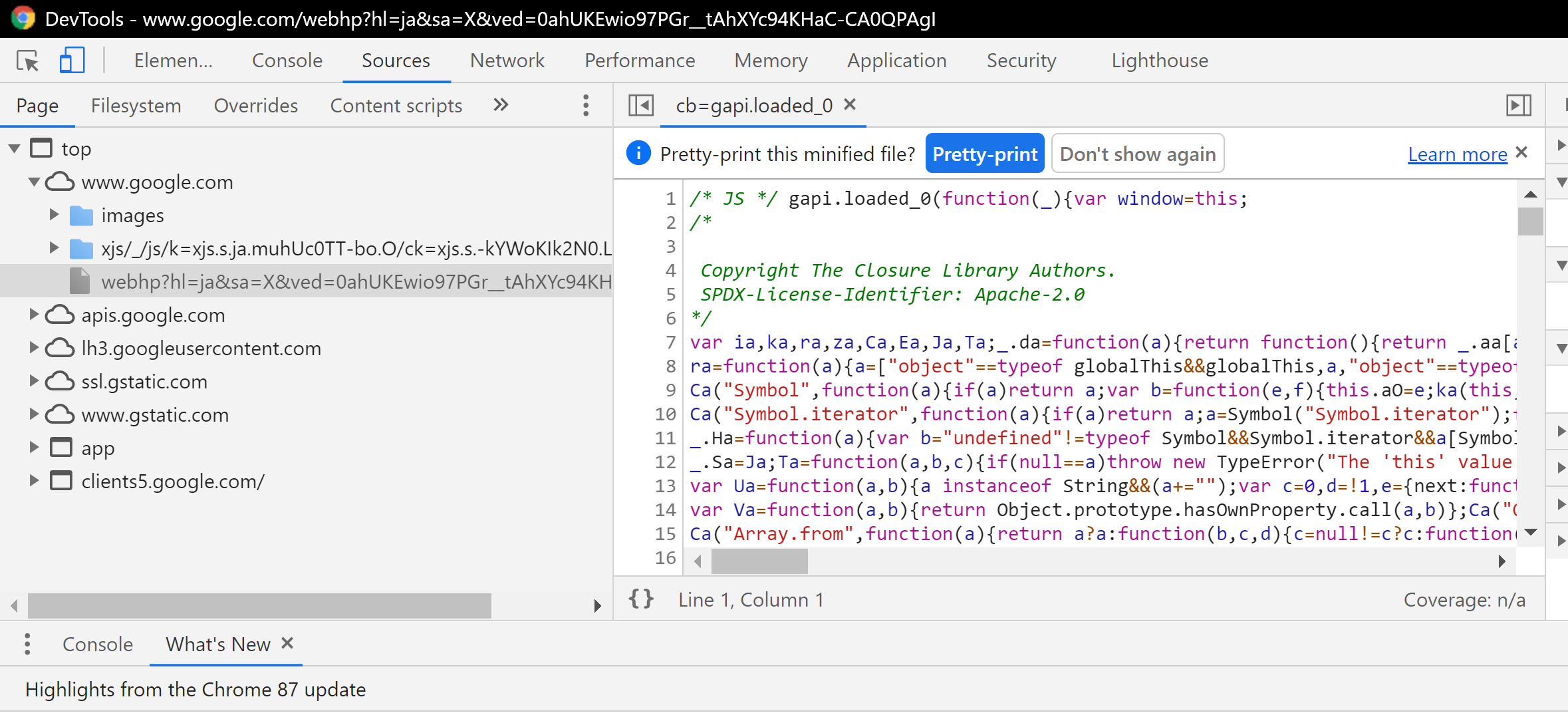This screenshot has width=1568, height=715.
Task: Open the Application panel tab
Action: click(896, 61)
